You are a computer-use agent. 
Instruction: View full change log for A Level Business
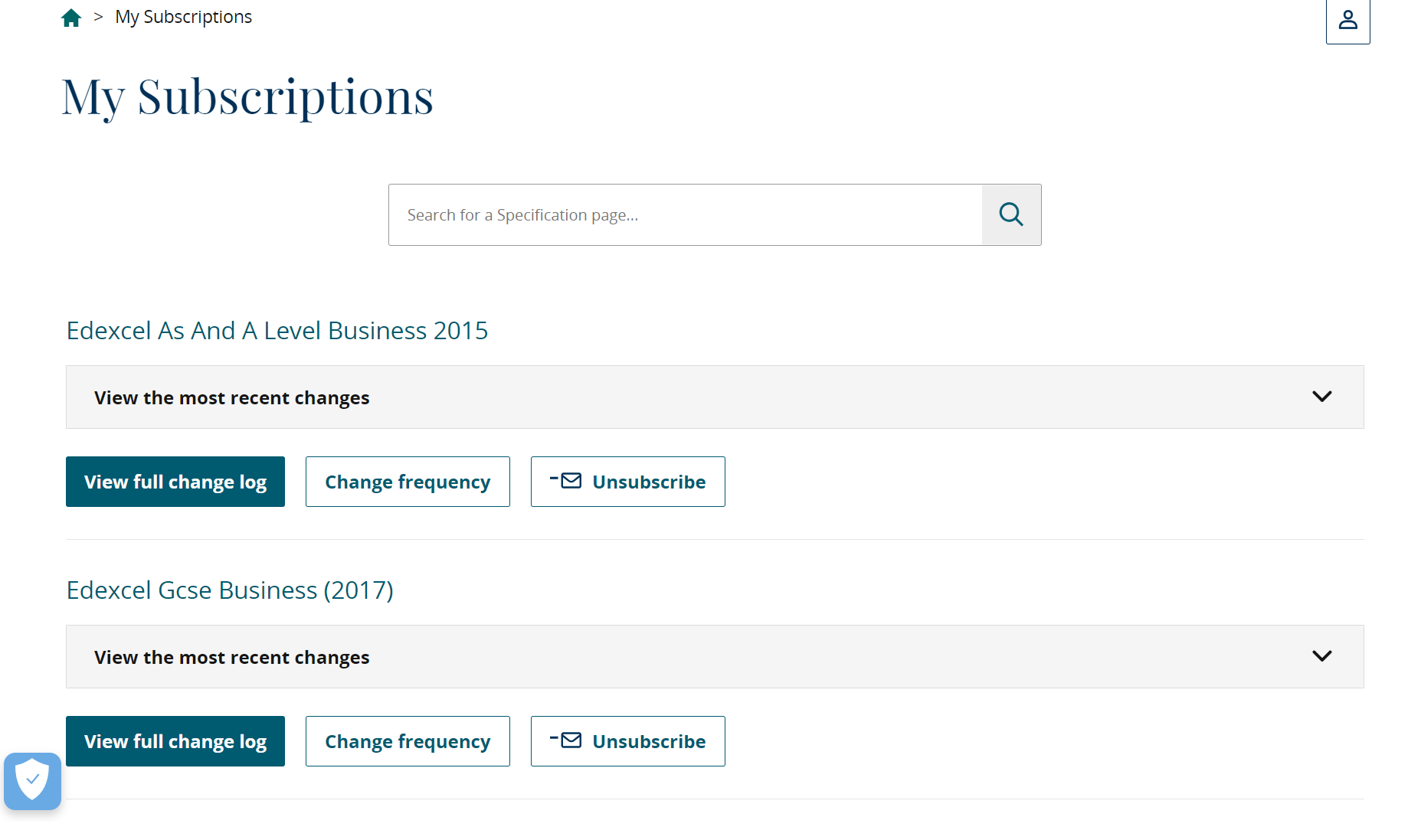pyautogui.click(x=175, y=482)
